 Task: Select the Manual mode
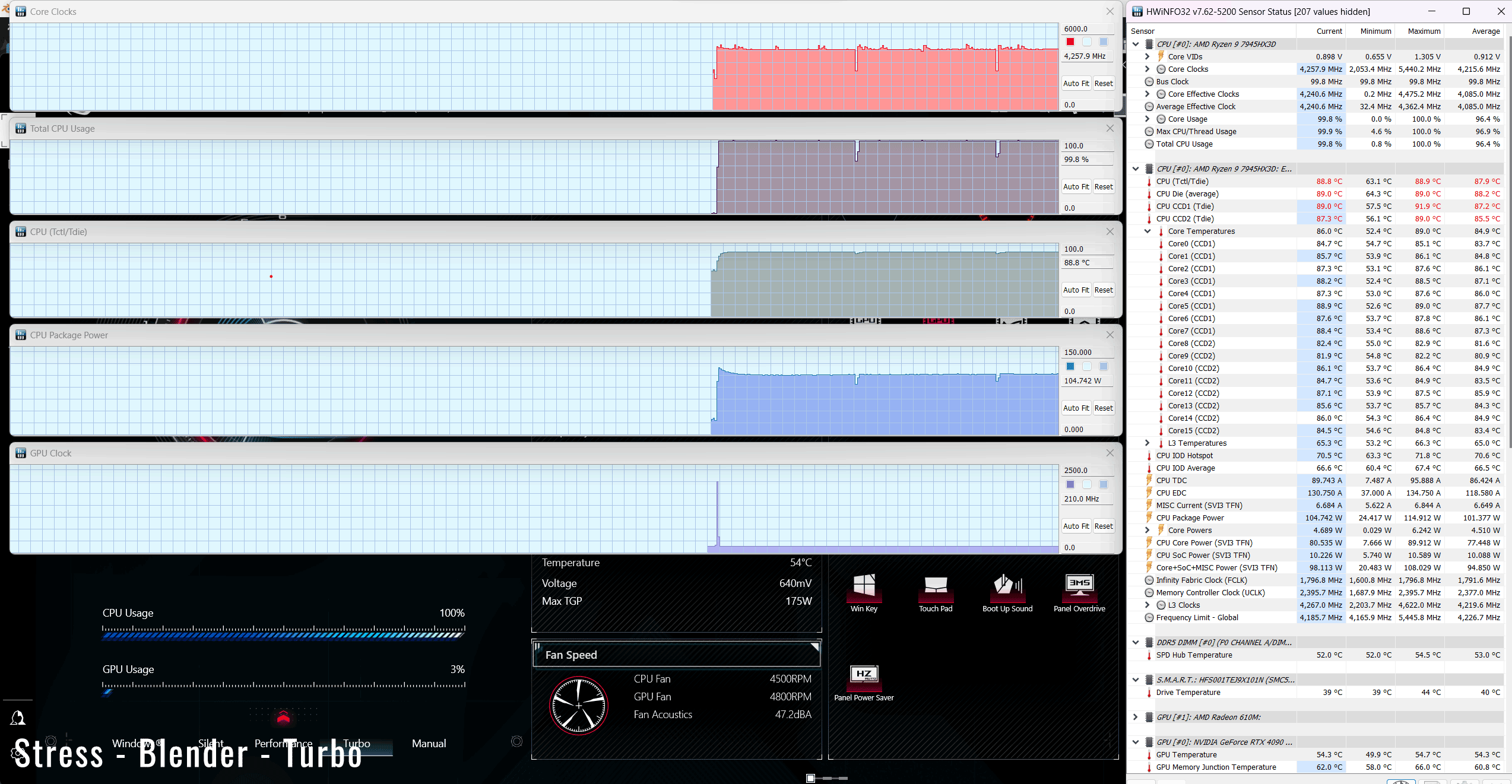429,743
